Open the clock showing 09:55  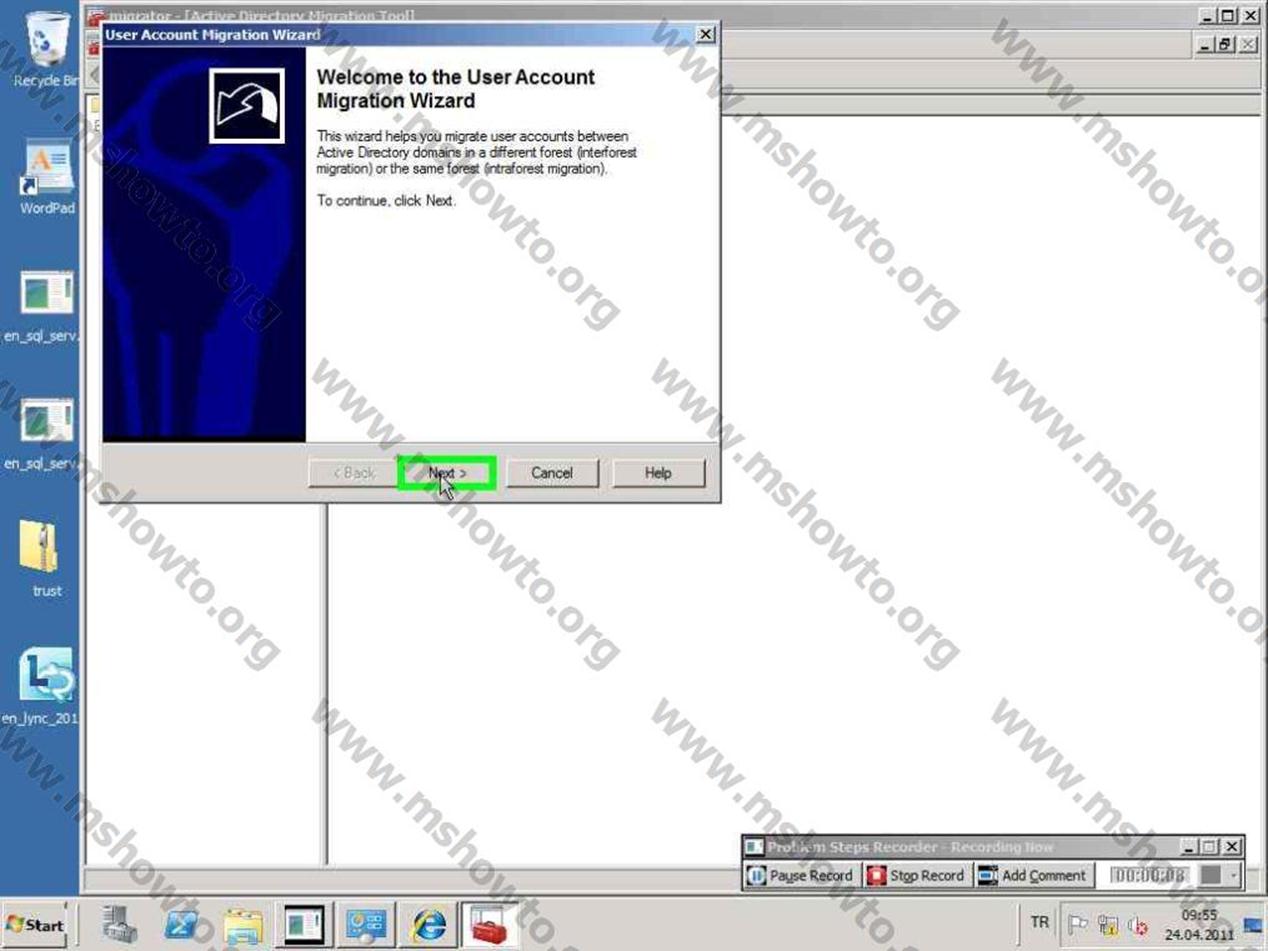(1198, 925)
